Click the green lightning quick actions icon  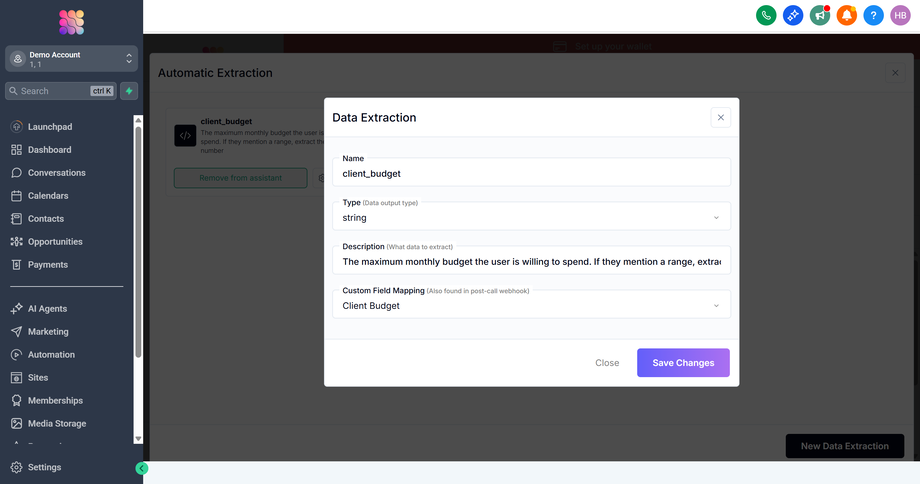click(x=129, y=91)
